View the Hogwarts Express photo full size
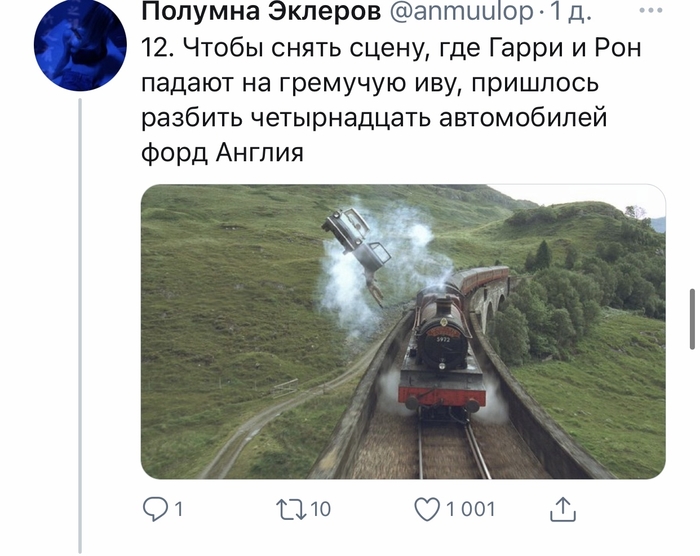This screenshot has height=556, width=700. pos(403,331)
